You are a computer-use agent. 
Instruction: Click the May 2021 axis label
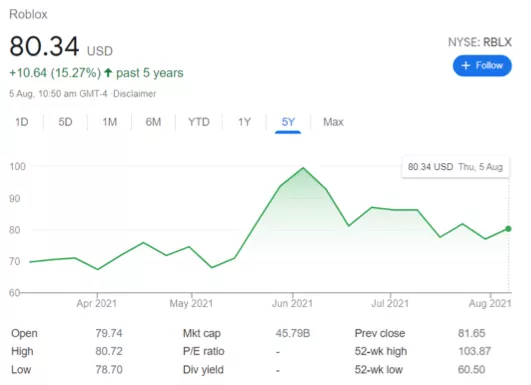pyautogui.click(x=191, y=303)
